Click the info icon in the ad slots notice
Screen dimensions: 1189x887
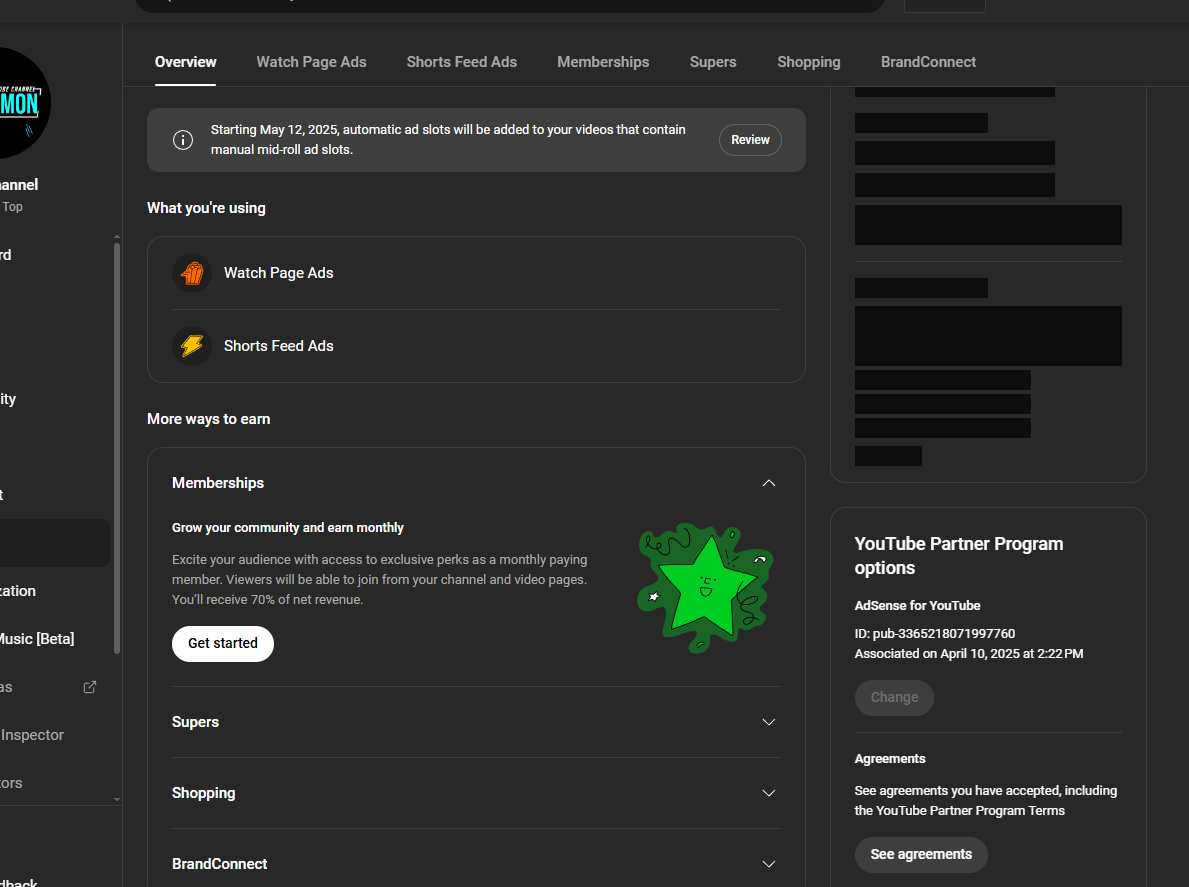(183, 139)
